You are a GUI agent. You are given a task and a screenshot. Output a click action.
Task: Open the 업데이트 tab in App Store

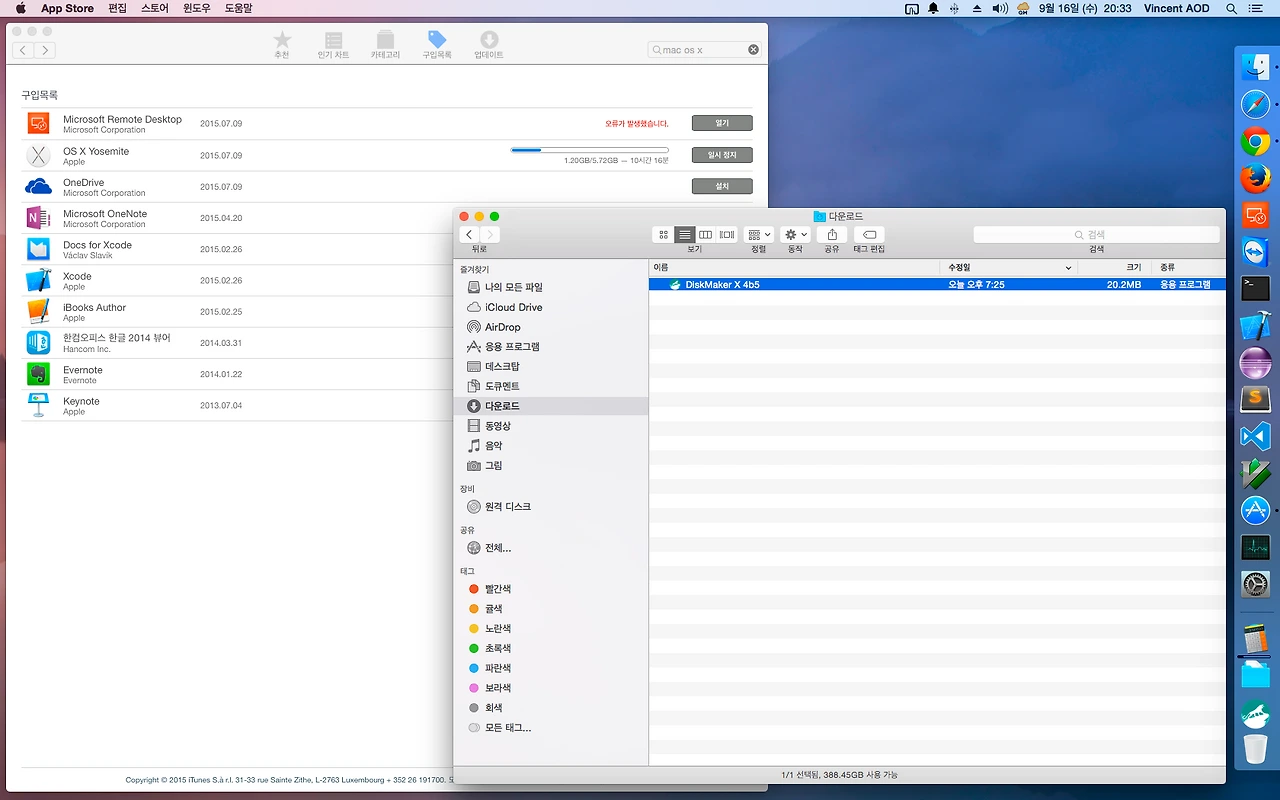[489, 42]
